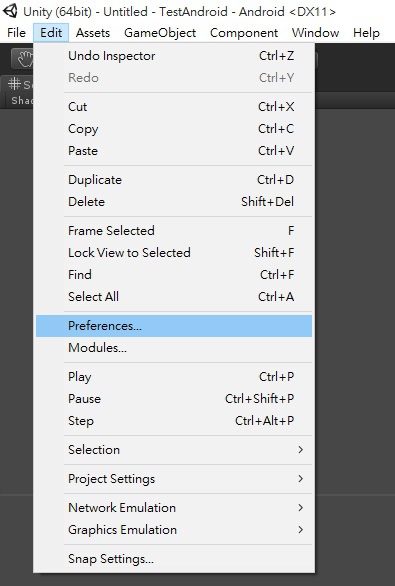Expand the Network Emulation submenu
This screenshot has height=586, width=395.
174,508
